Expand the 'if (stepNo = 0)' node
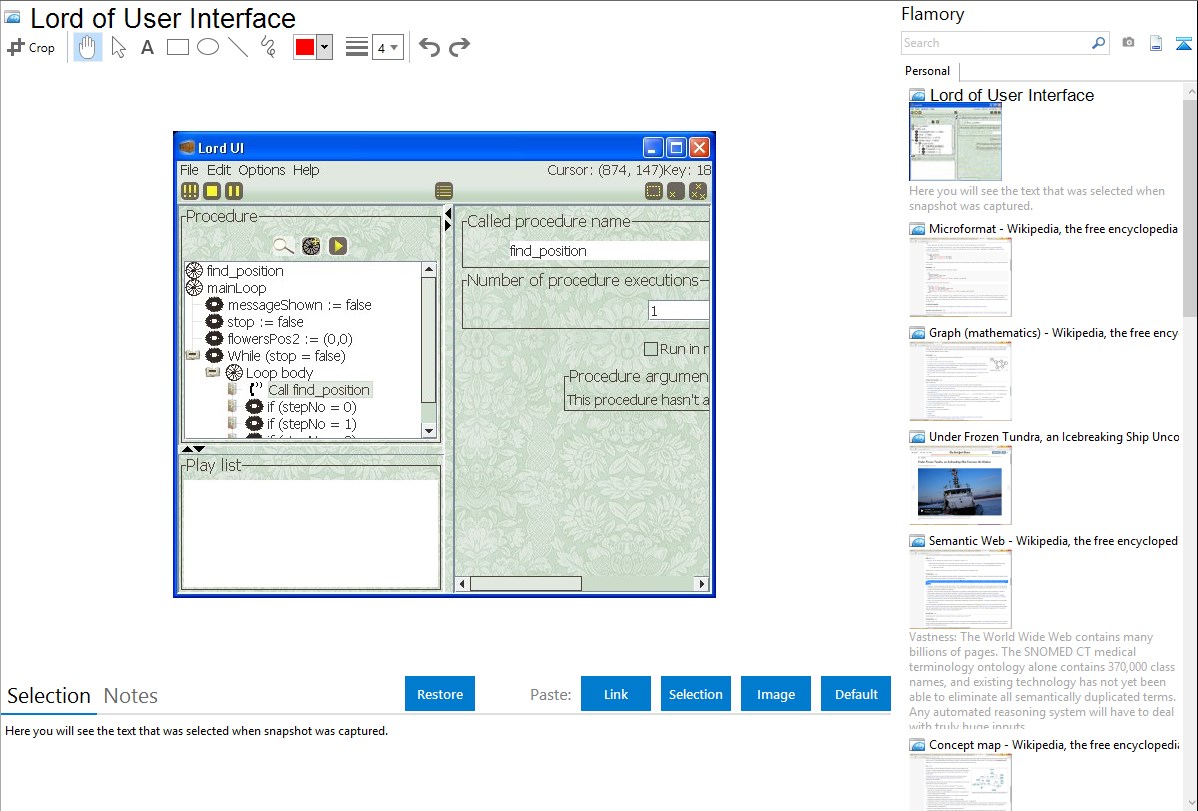The width and height of the screenshot is (1198, 811). (232, 407)
